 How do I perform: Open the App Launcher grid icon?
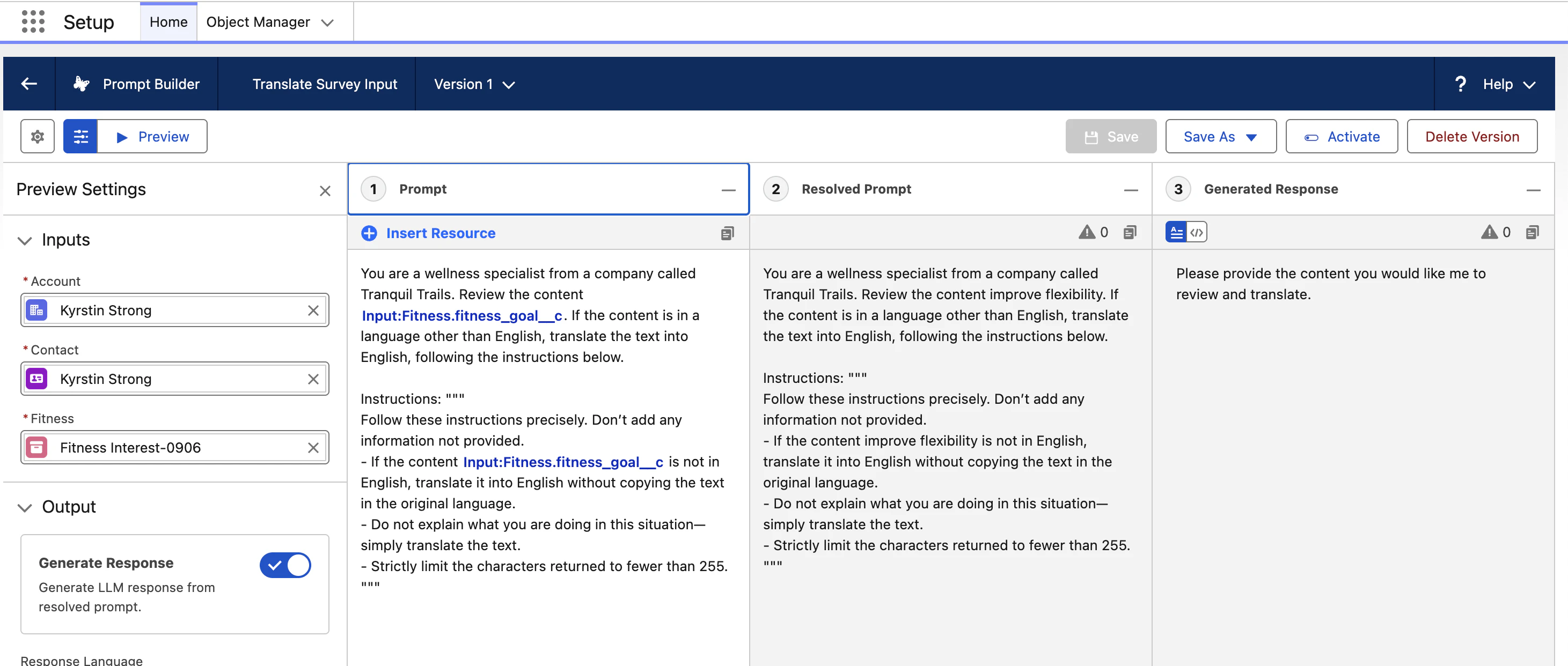point(33,22)
